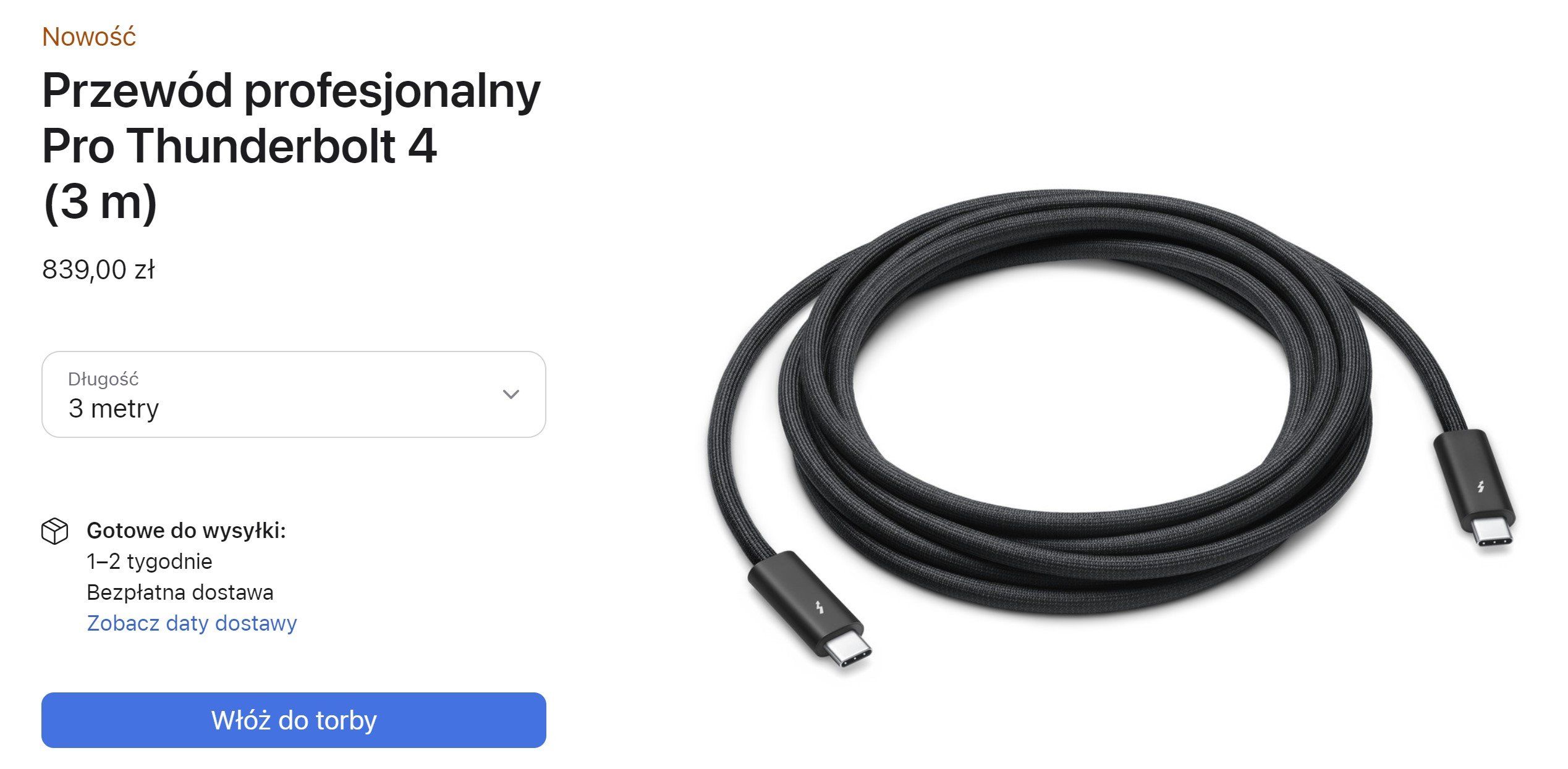Click the 'Pro Thunderbolt 4' title line
The height and width of the screenshot is (769, 1568).
click(239, 146)
